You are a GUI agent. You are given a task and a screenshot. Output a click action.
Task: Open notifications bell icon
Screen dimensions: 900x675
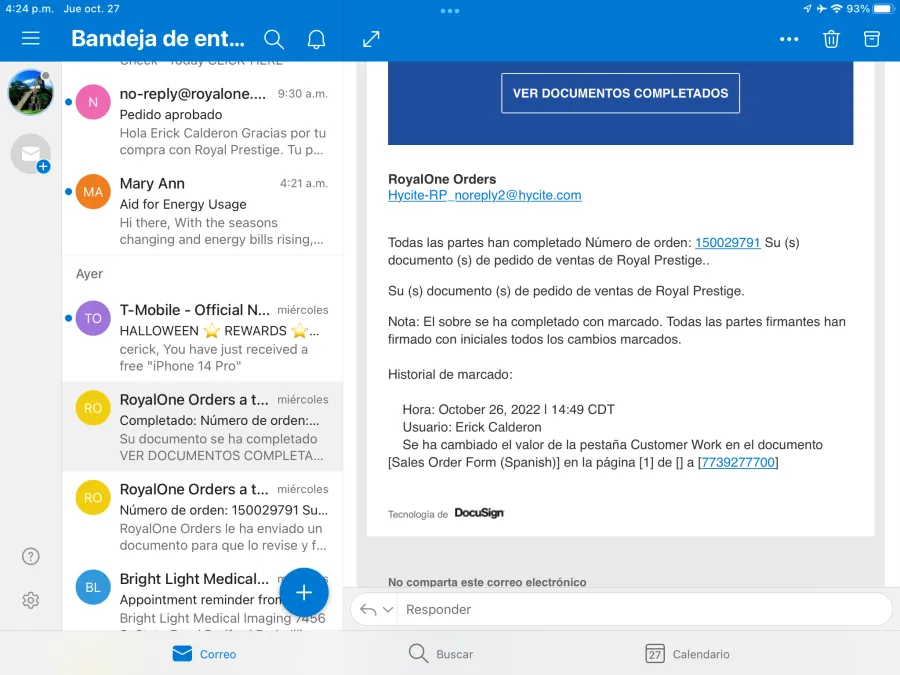coord(316,39)
